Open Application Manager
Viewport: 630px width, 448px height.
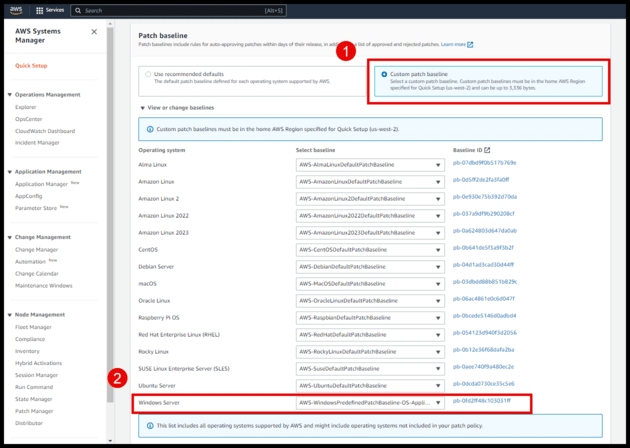point(41,184)
